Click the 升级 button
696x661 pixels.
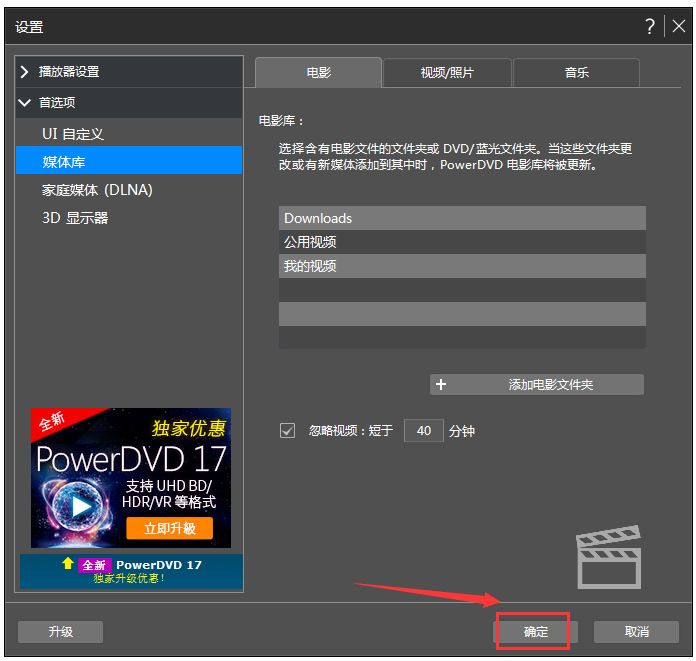coord(60,632)
